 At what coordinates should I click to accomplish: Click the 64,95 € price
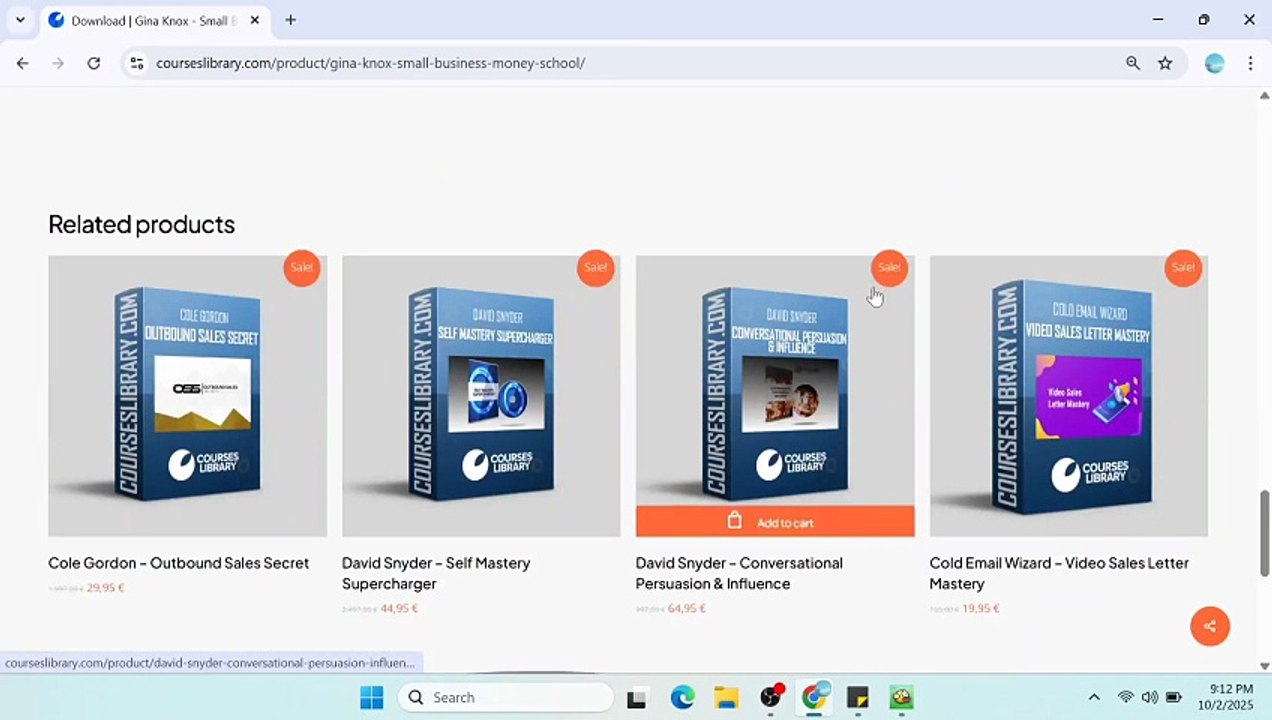point(687,608)
